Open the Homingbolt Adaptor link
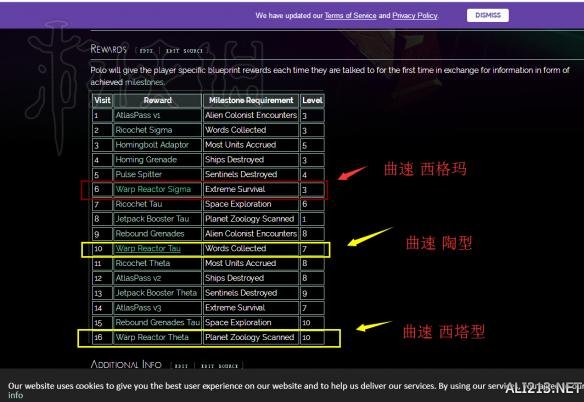This screenshot has width=584, height=402. tap(152, 145)
